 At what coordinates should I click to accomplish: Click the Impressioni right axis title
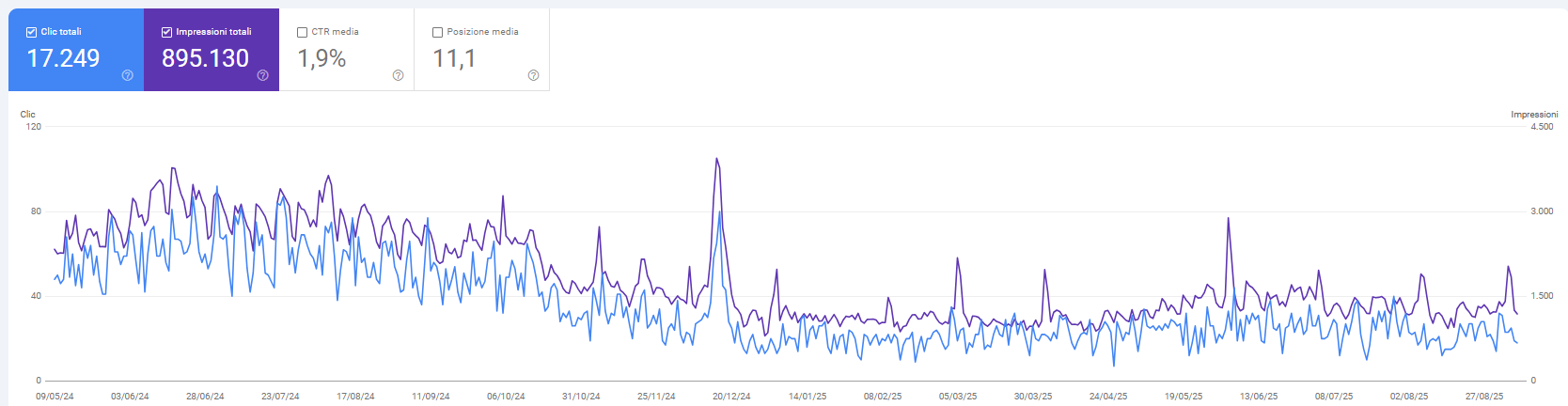pyautogui.click(x=1533, y=115)
